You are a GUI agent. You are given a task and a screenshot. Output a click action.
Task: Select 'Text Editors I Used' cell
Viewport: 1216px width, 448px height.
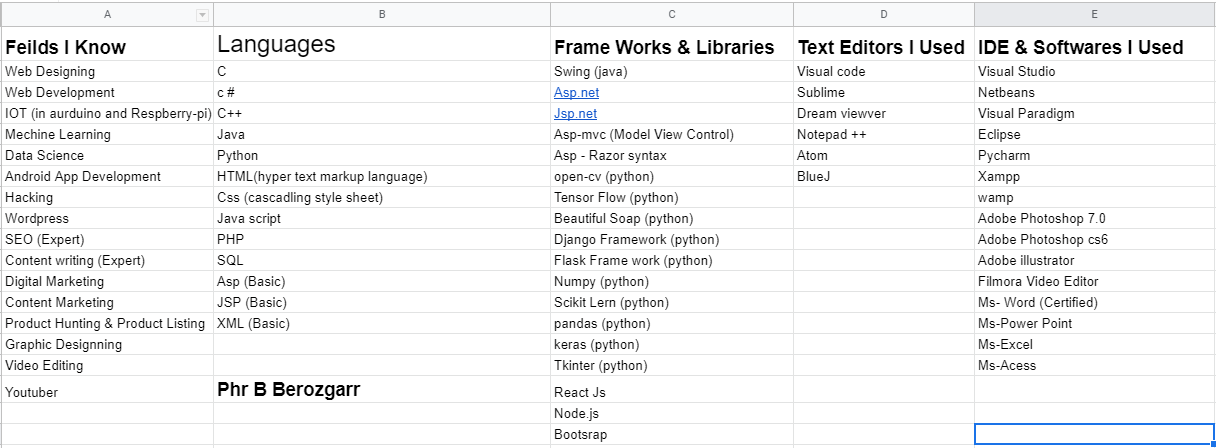coord(884,44)
